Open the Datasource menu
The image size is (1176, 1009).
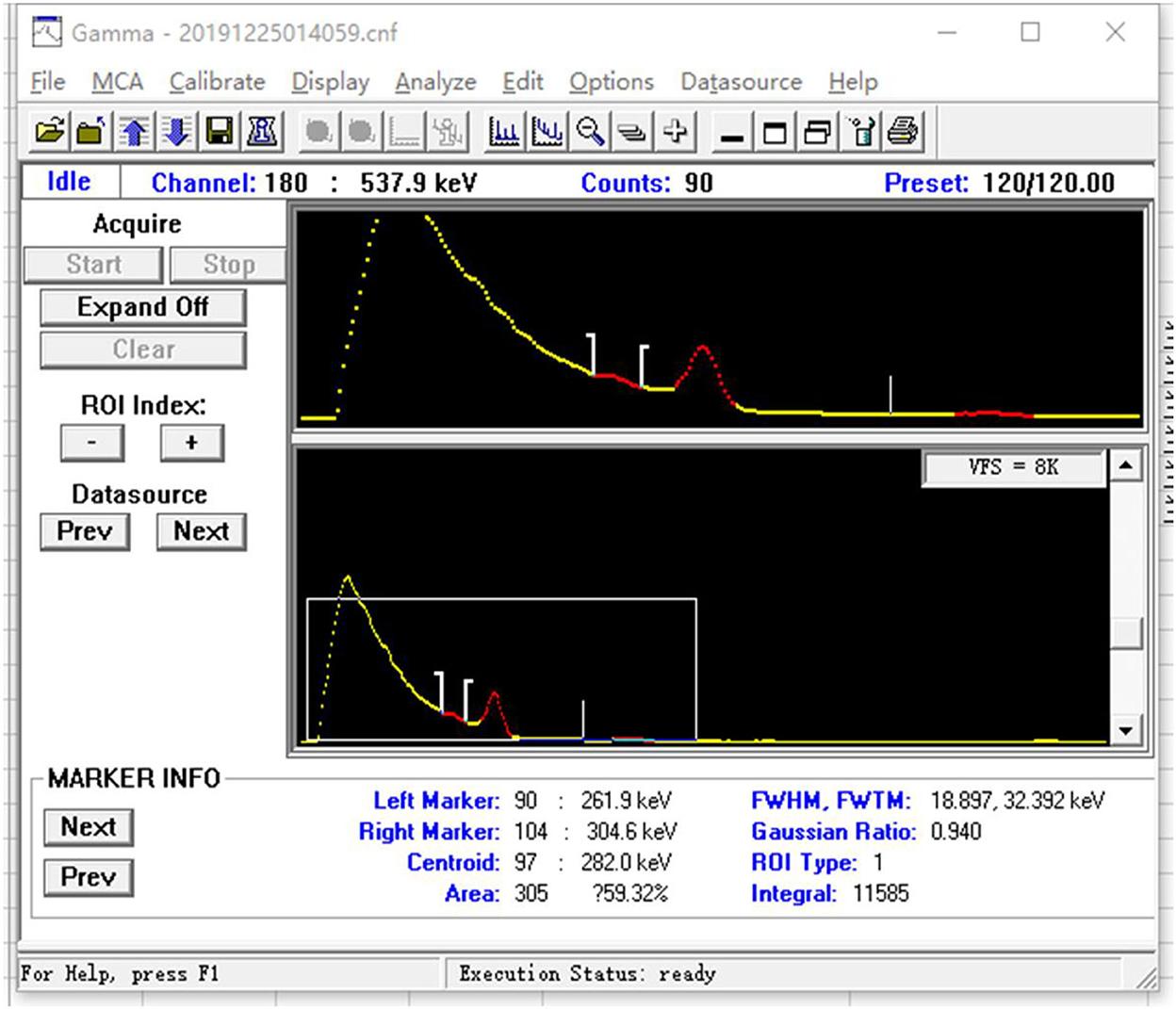coord(741,82)
